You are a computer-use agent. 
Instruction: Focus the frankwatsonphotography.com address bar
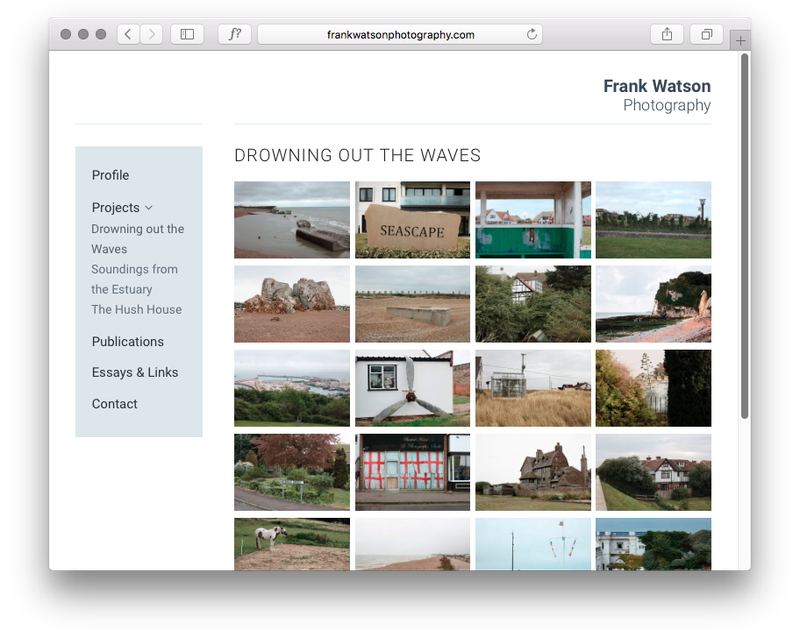(x=400, y=34)
